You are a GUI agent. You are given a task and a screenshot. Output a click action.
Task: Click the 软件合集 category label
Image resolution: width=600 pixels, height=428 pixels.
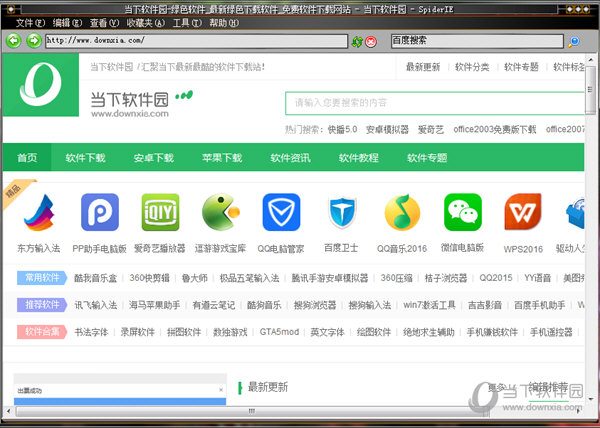point(42,332)
